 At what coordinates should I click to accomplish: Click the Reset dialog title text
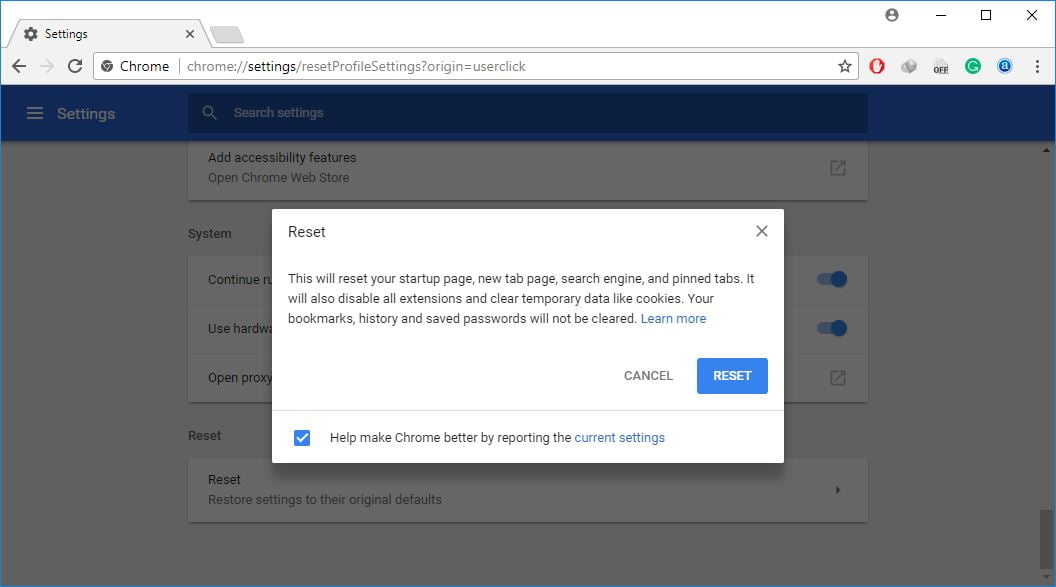[x=306, y=232]
